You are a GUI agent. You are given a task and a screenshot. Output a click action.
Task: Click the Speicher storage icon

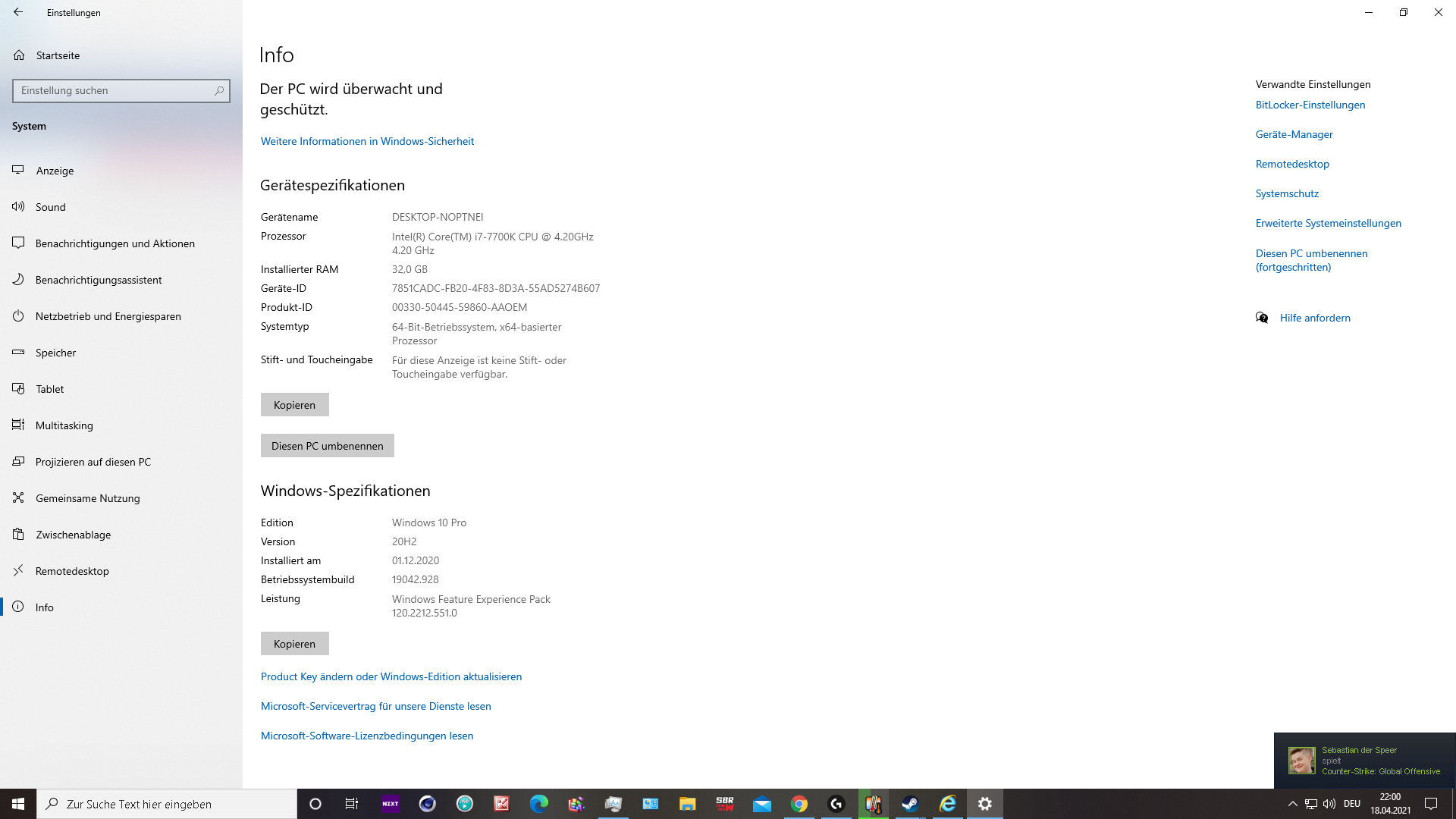point(18,353)
